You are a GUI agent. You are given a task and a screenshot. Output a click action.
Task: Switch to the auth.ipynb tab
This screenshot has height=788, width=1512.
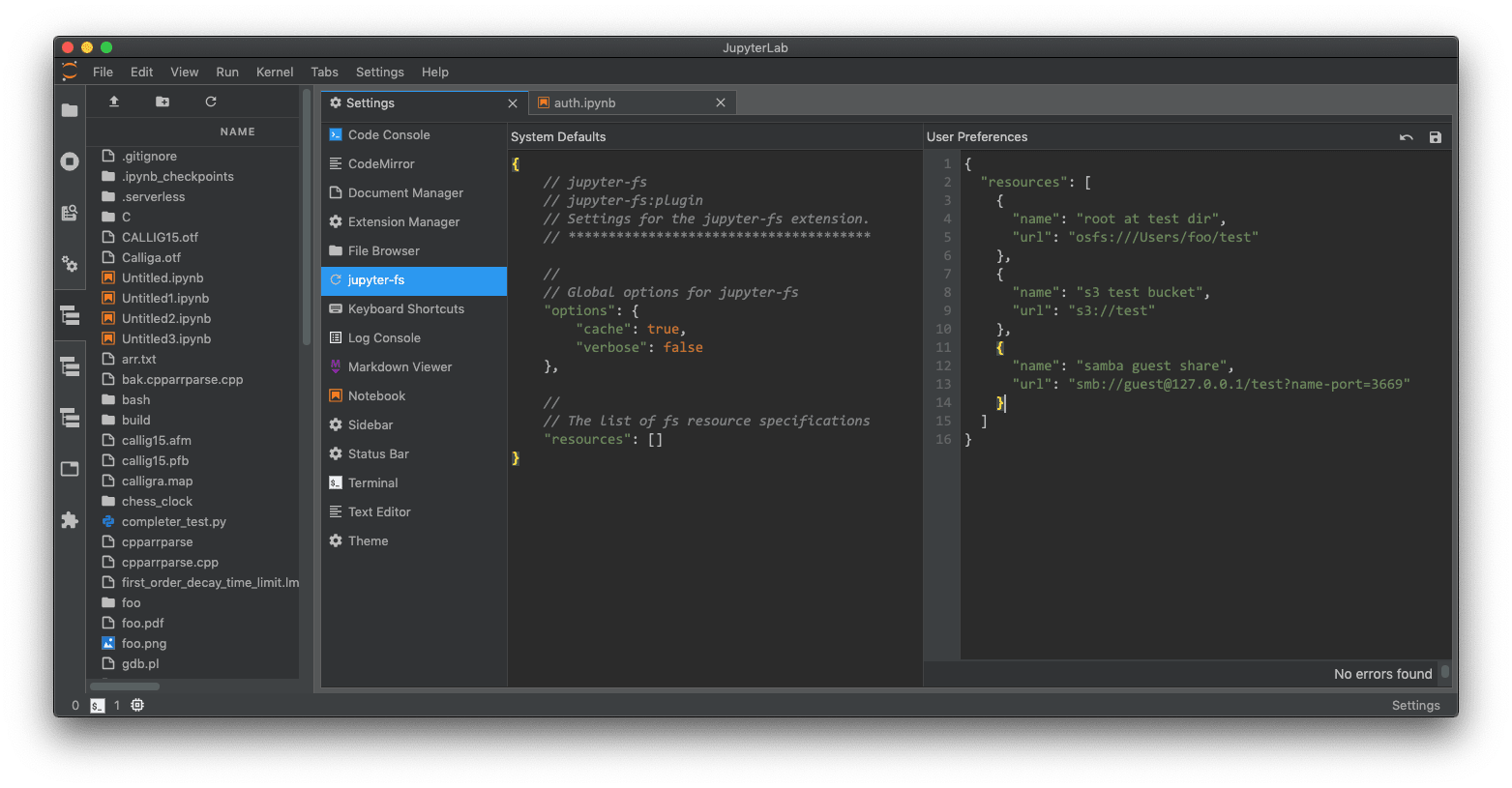633,102
